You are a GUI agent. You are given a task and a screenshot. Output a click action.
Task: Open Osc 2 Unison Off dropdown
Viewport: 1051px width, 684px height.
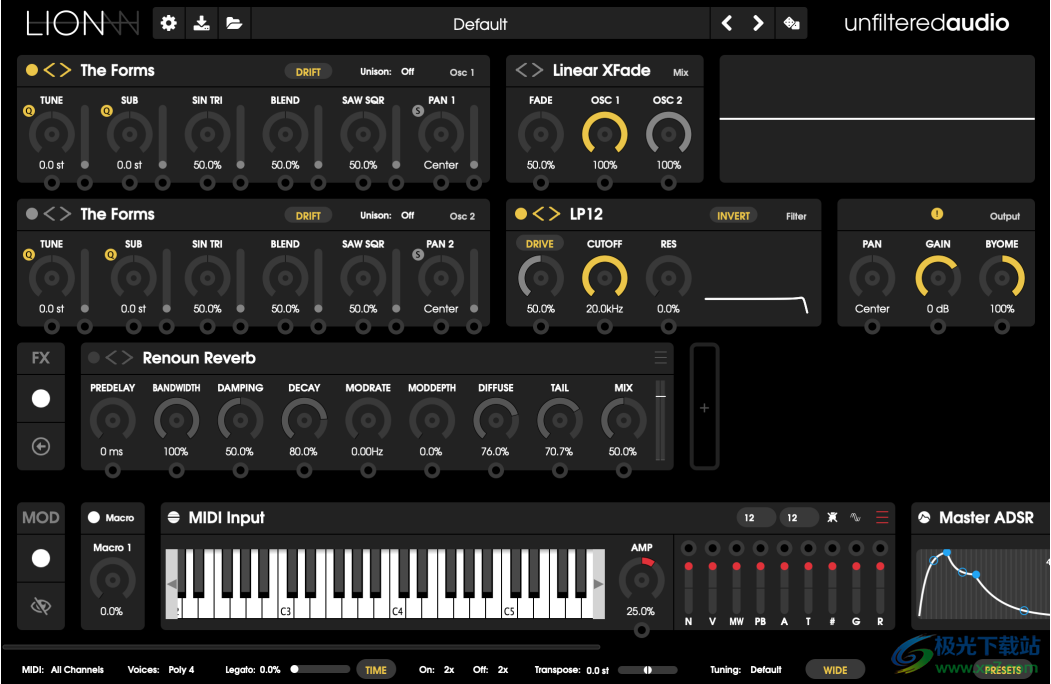tap(408, 215)
